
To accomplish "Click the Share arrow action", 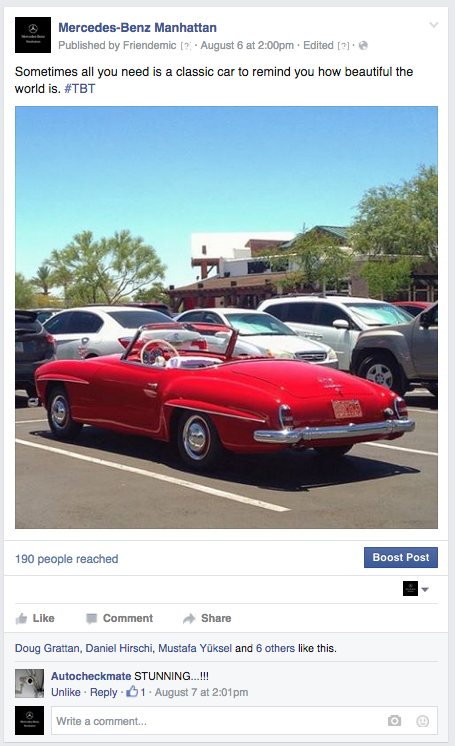I will [x=207, y=618].
